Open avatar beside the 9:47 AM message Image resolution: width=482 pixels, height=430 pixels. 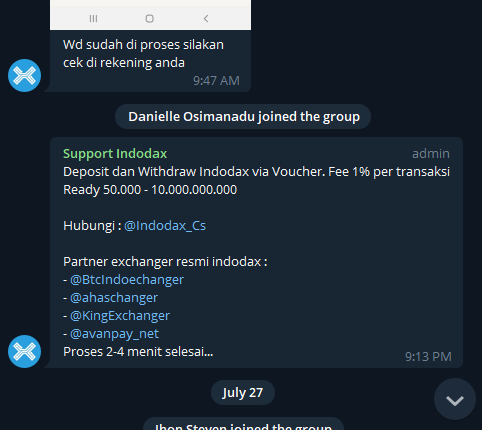25,75
